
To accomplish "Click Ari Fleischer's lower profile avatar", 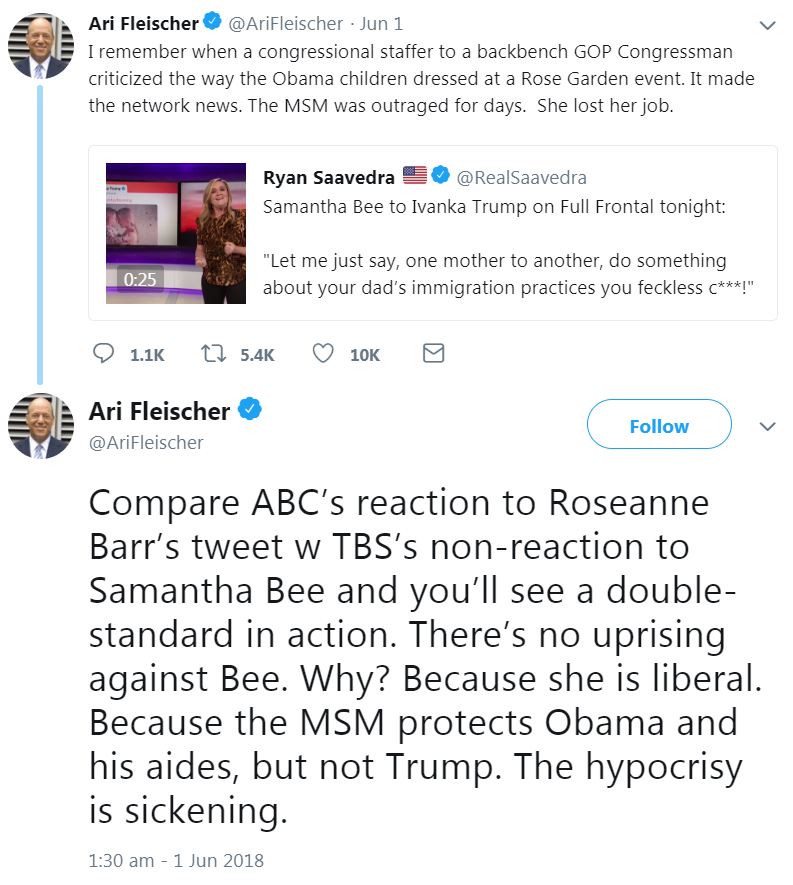I will 41,426.
